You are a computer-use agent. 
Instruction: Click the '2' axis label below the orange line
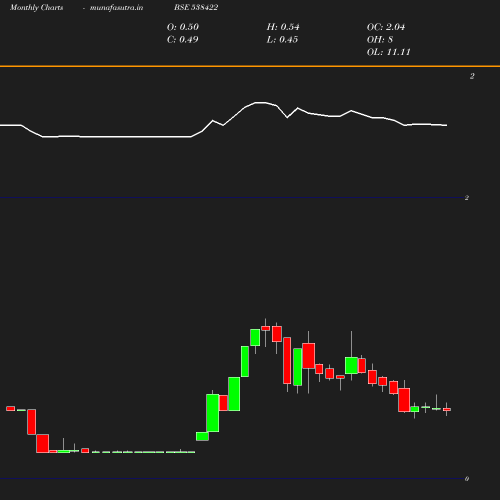point(472,76)
